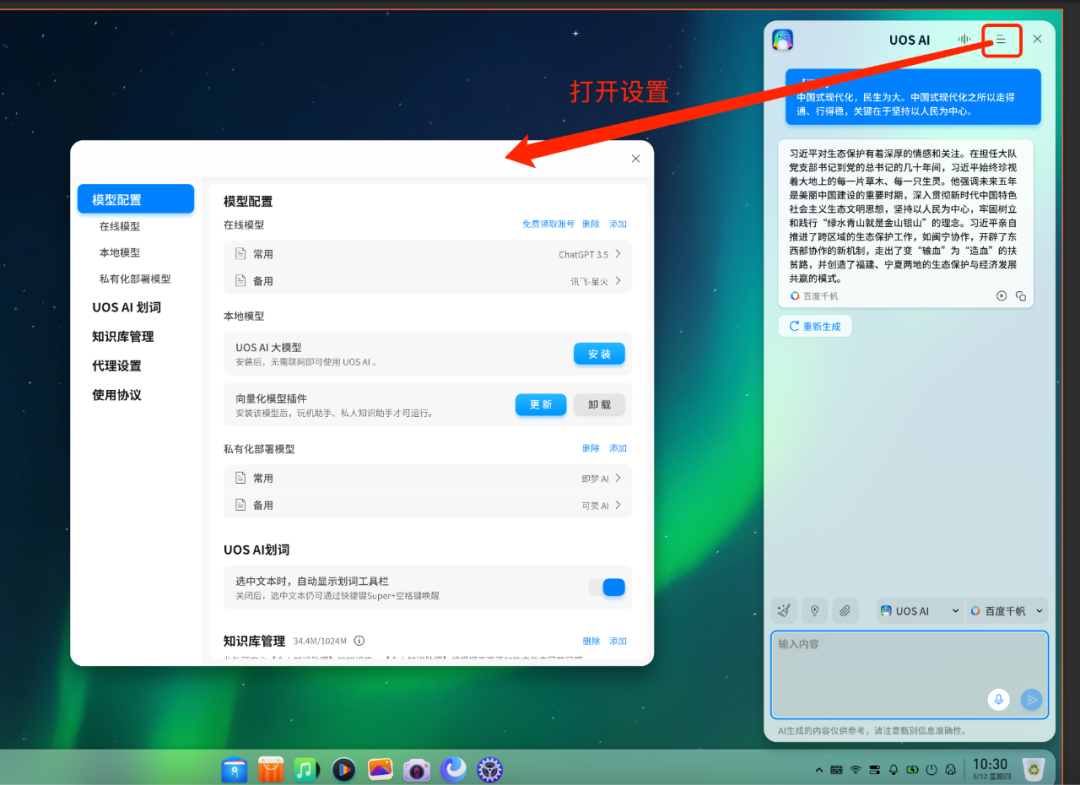Click the 安装 button for UOS AI 大模型
1080x785 pixels.
(599, 354)
